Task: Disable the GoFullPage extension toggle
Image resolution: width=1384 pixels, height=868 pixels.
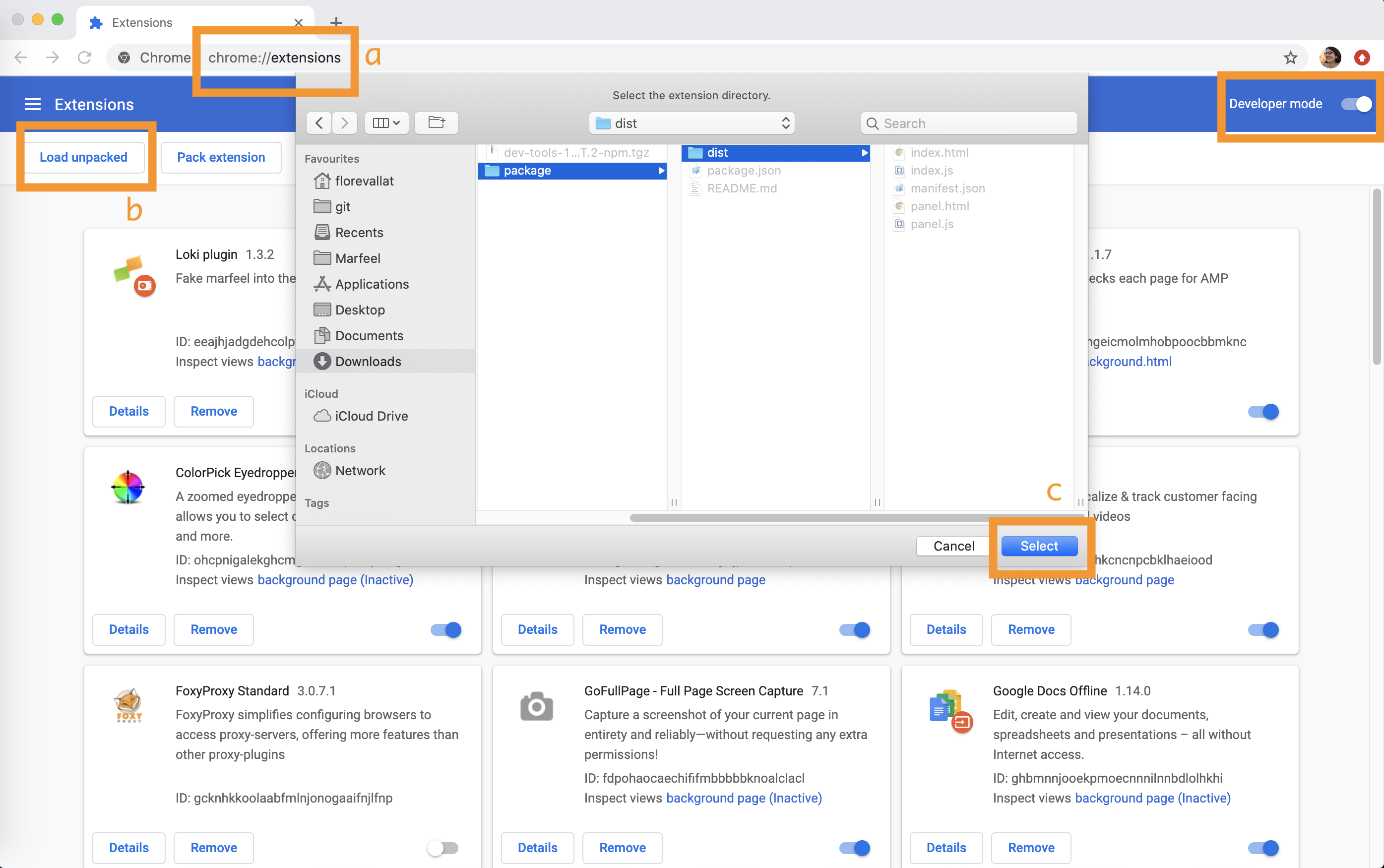Action: 855,848
